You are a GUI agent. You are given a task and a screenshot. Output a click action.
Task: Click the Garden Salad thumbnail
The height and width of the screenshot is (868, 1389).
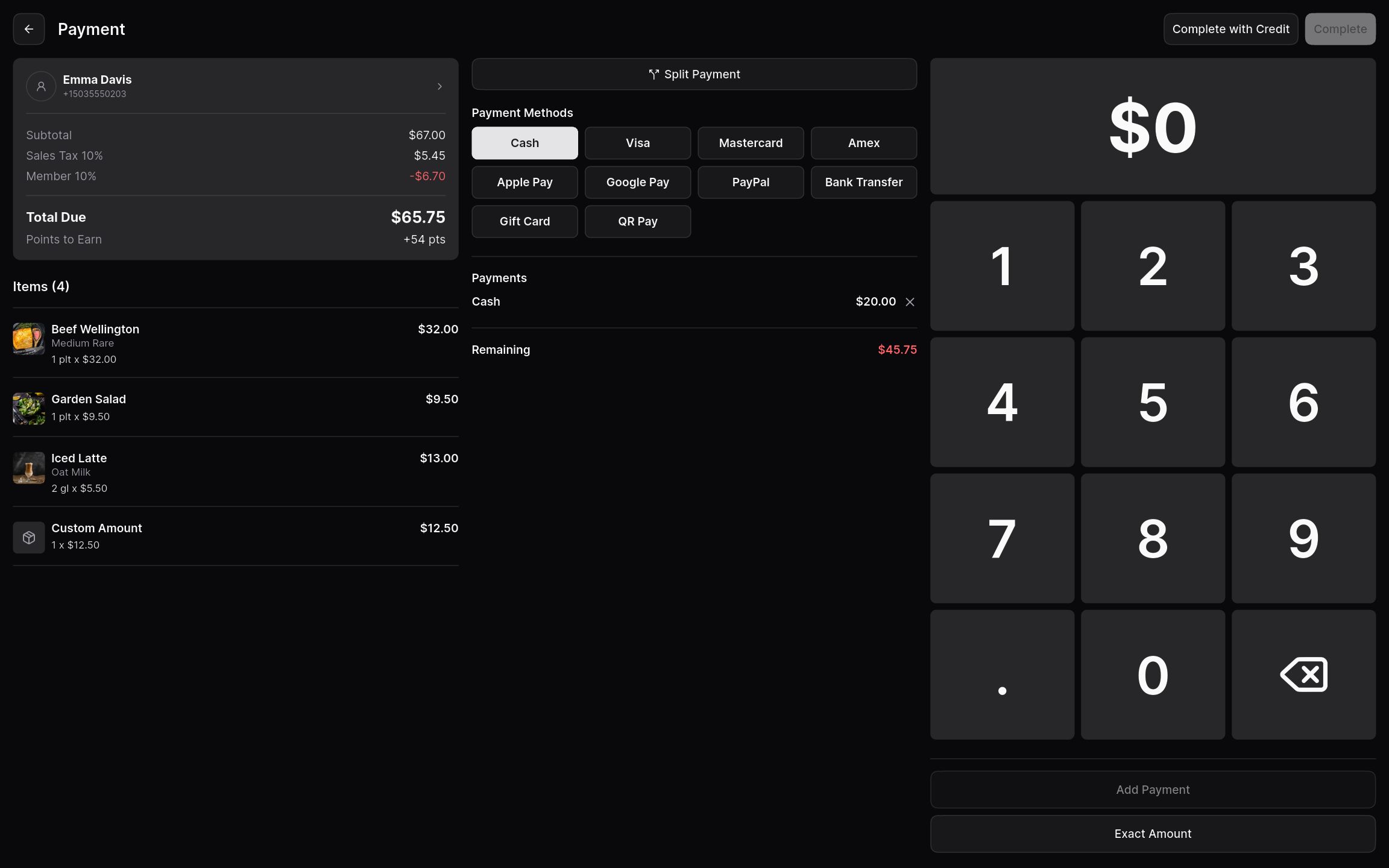click(29, 408)
